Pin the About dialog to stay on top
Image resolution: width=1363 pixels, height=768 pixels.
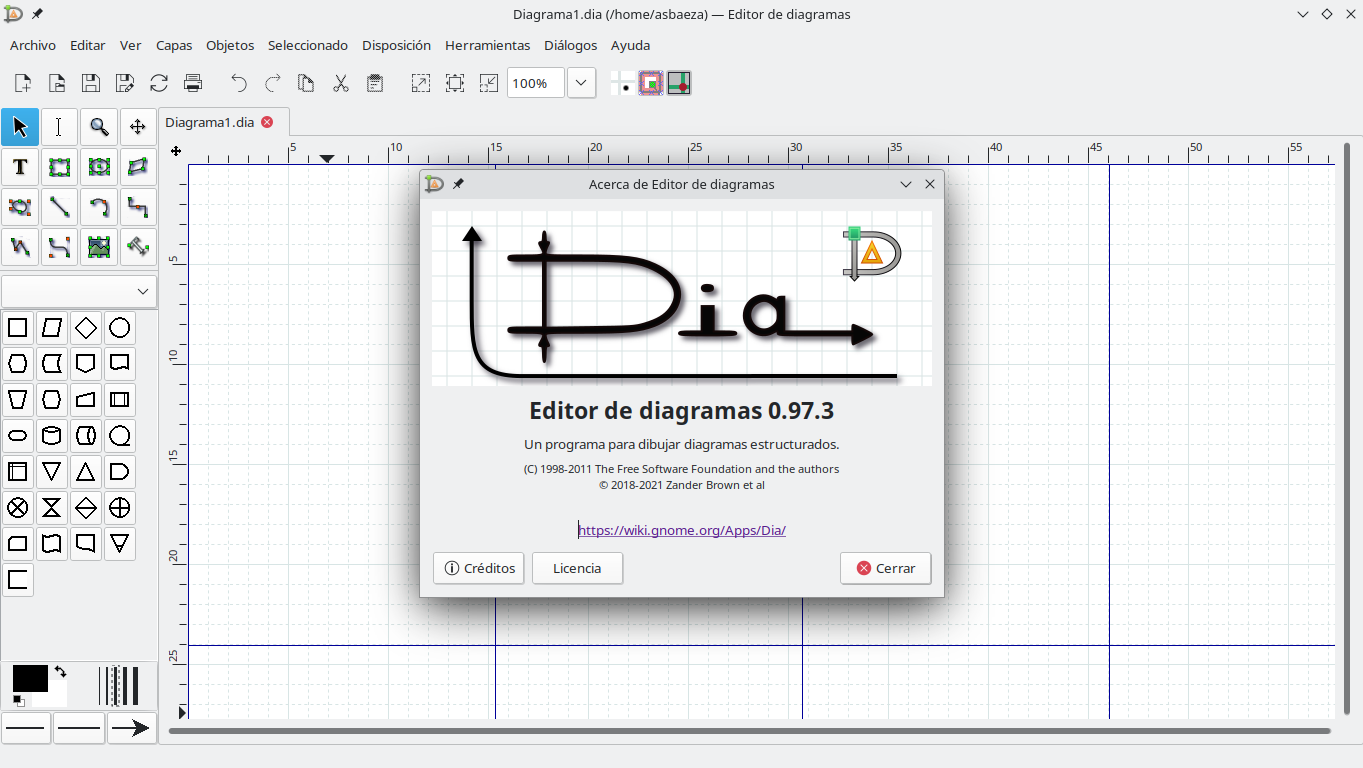pos(458,184)
